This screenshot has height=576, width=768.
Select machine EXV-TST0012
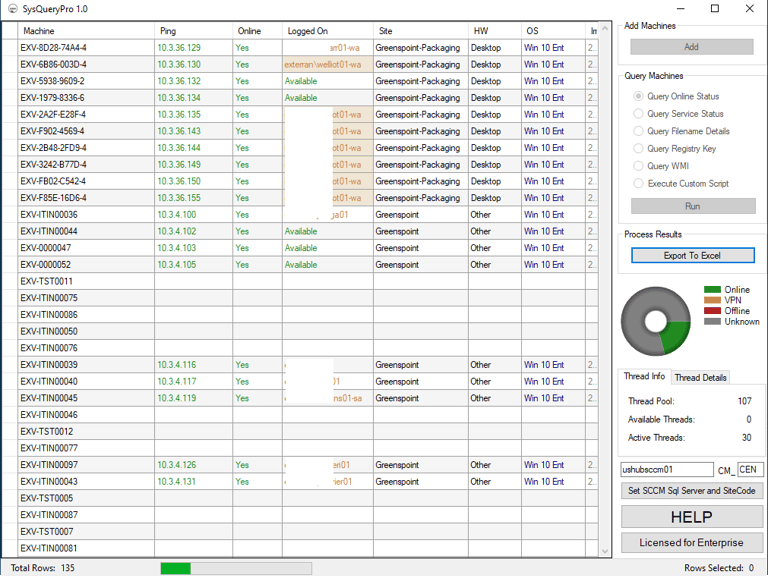pos(47,432)
